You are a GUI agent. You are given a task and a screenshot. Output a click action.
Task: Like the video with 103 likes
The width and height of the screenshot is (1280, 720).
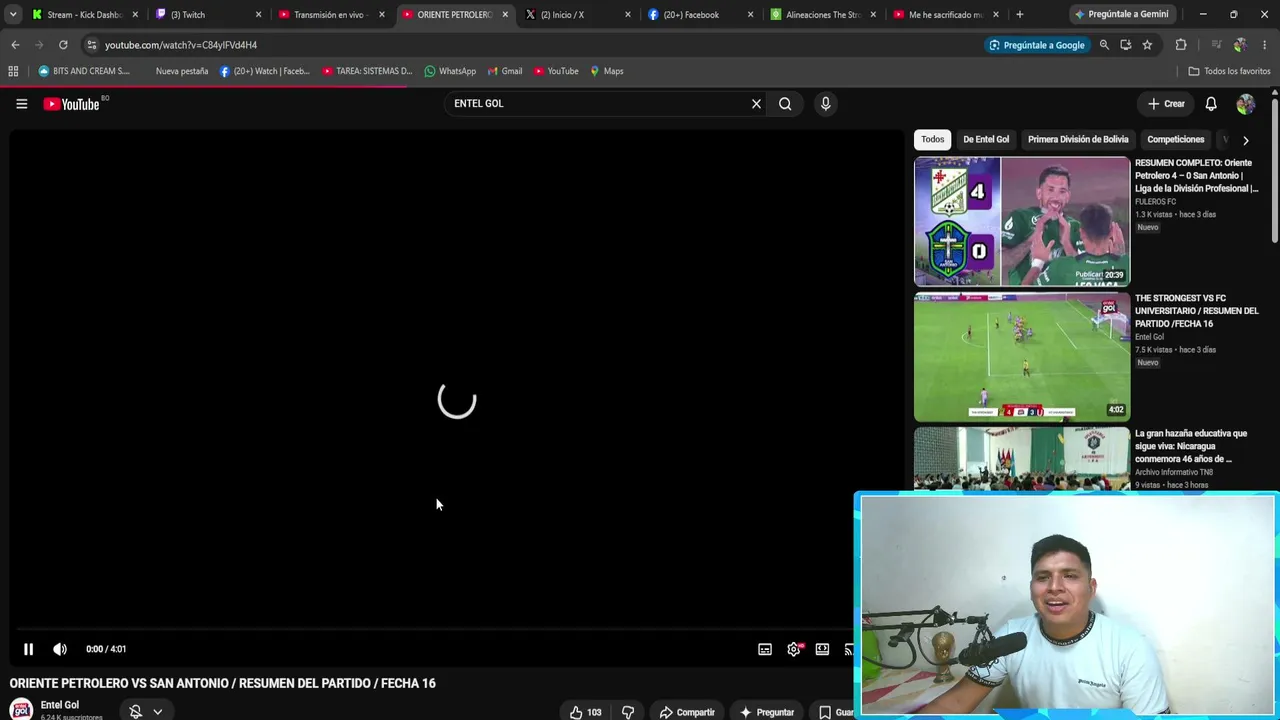(586, 712)
